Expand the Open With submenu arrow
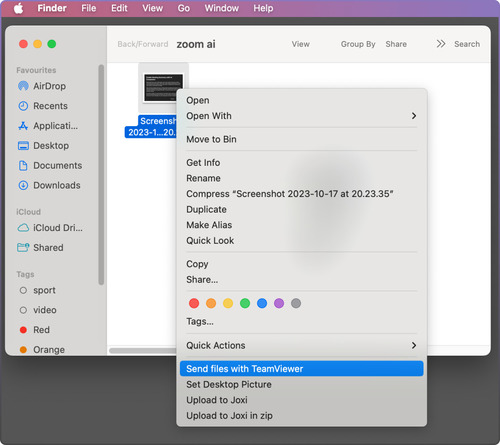 414,116
